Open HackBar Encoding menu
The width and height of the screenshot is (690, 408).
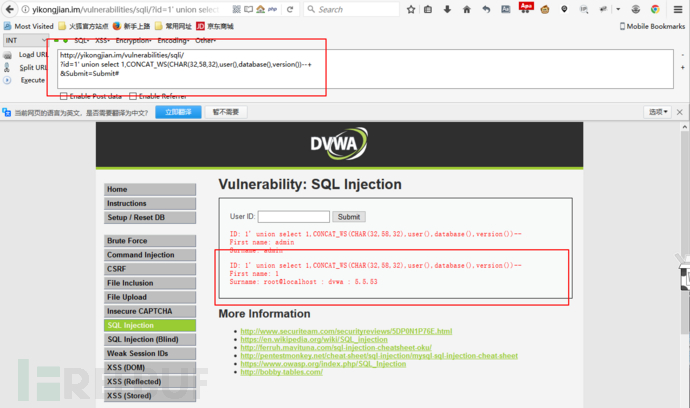click(x=173, y=40)
